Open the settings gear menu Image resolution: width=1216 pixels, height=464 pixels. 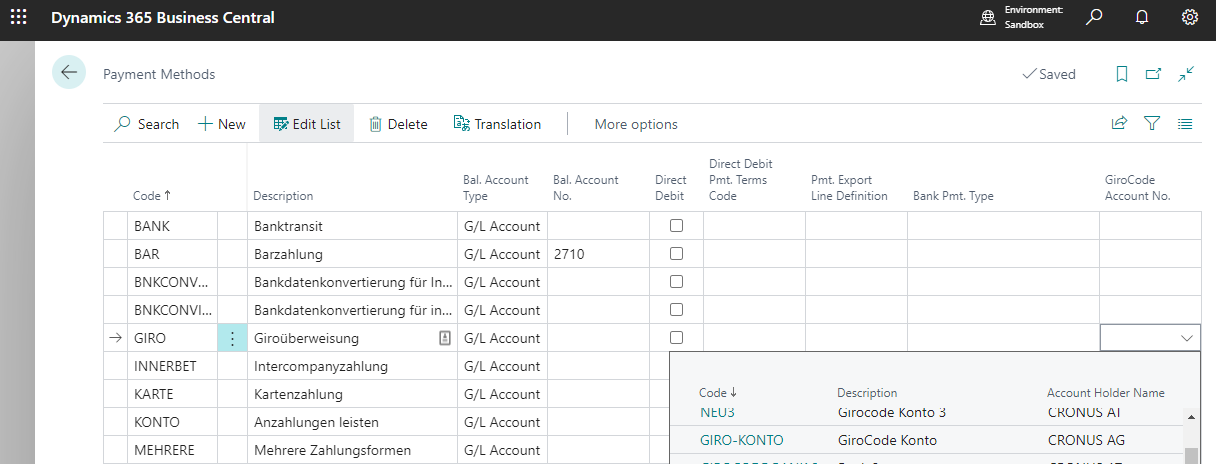click(x=1189, y=17)
